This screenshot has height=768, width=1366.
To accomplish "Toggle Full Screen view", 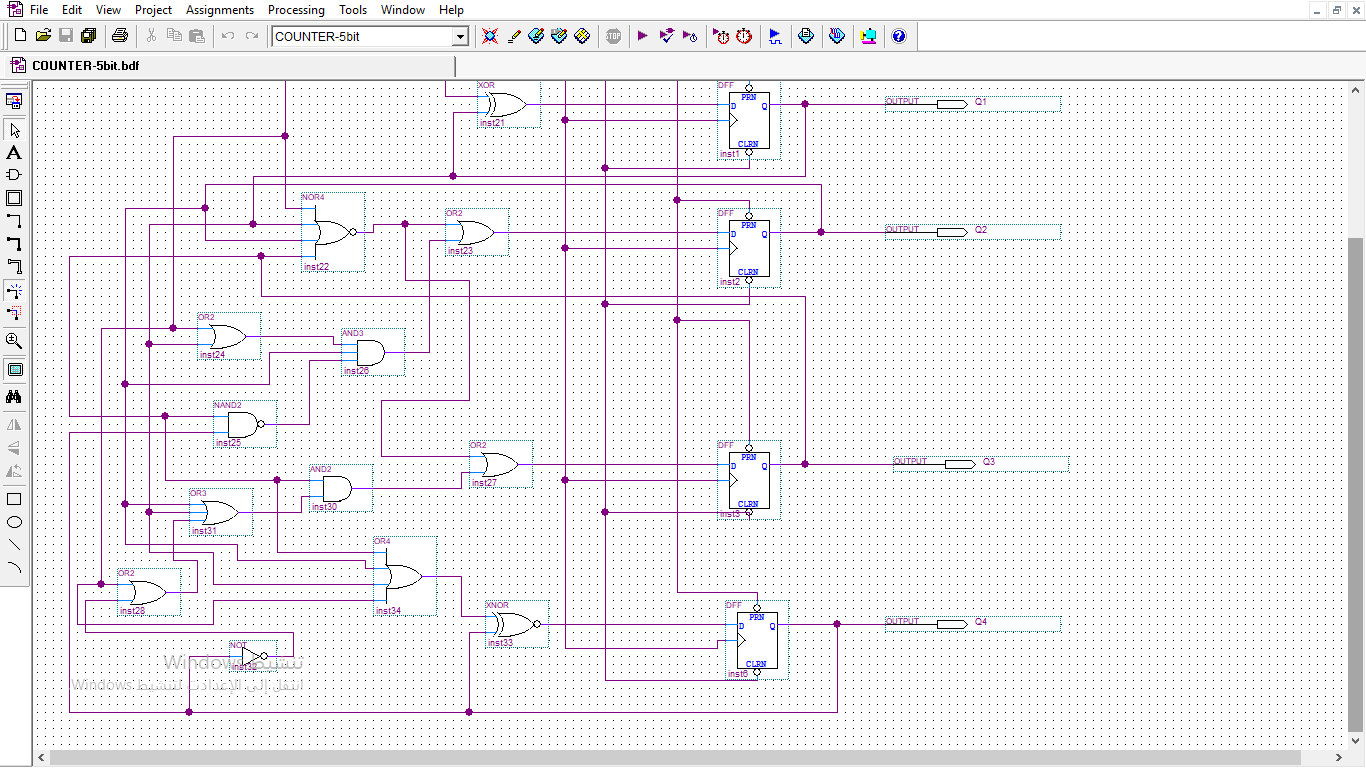I will (14, 369).
